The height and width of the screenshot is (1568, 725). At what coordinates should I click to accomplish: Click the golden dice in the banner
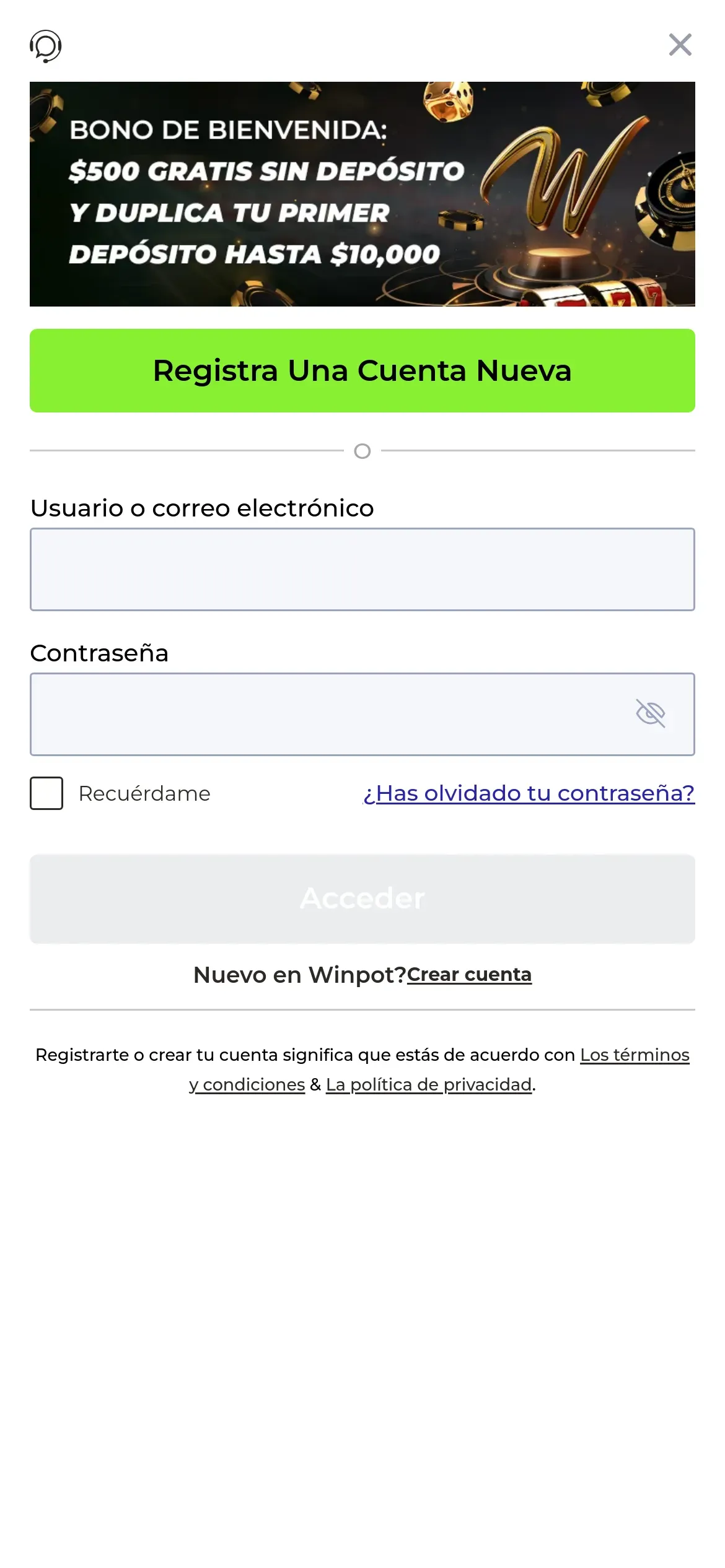448,102
